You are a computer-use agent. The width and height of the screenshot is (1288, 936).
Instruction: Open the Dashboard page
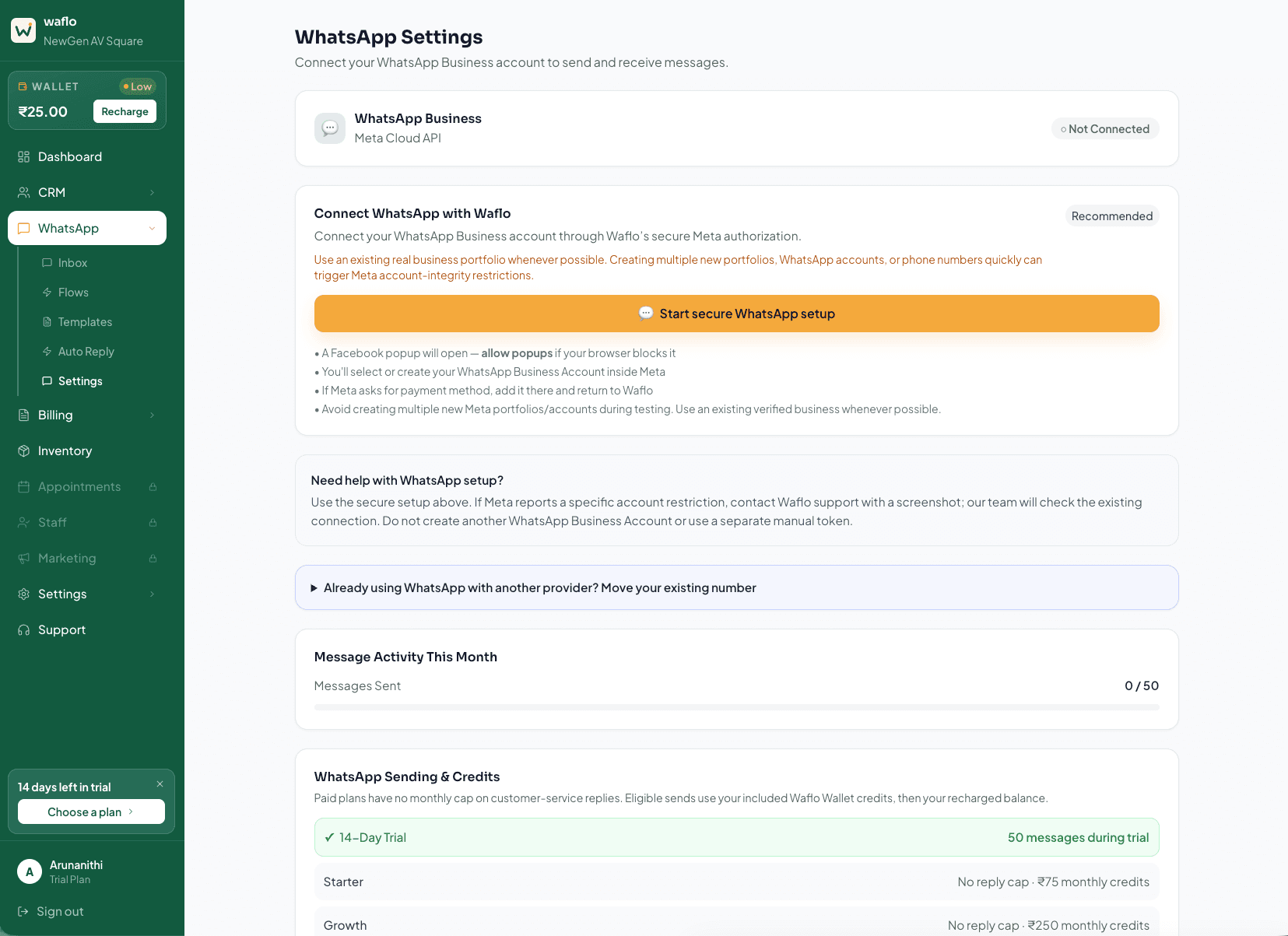pyautogui.click(x=87, y=156)
